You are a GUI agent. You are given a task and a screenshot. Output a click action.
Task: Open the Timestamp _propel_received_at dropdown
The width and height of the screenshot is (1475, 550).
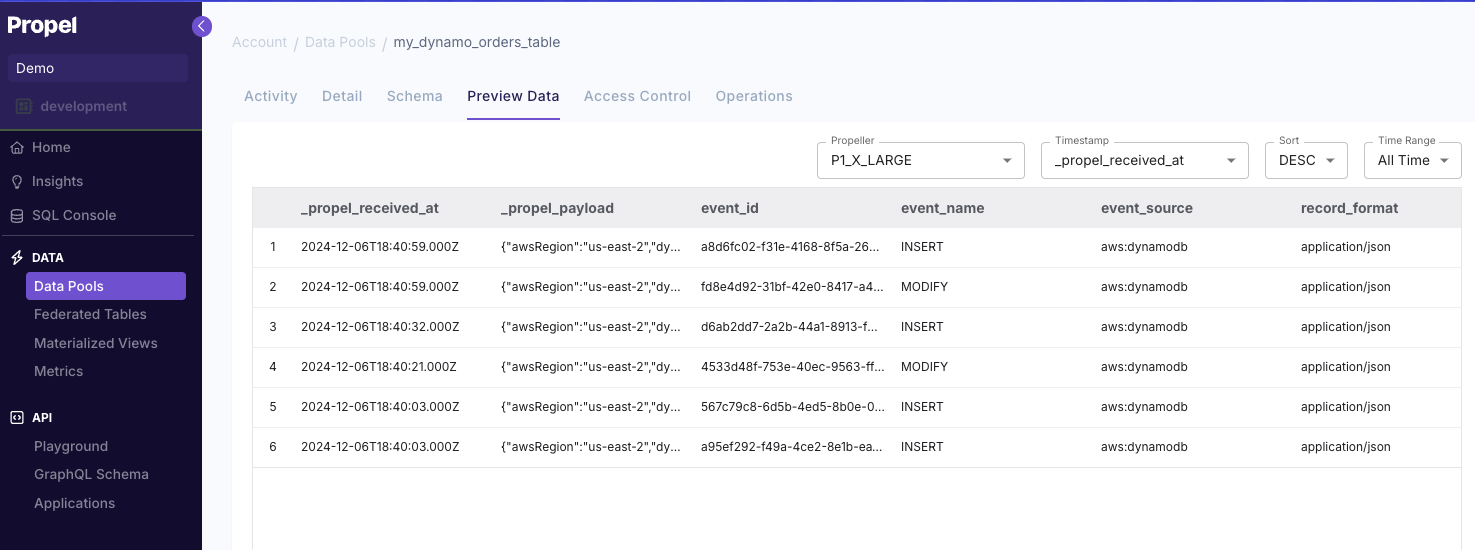point(1145,160)
